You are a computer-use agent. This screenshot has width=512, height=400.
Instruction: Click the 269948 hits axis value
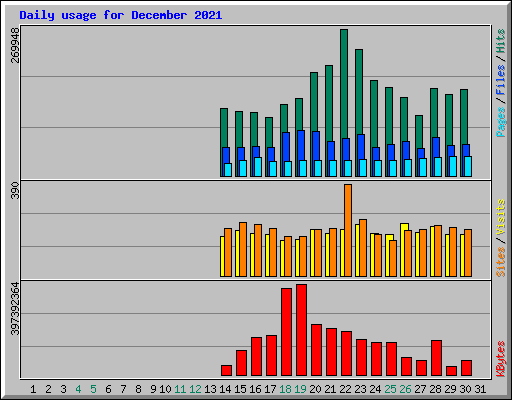tap(15, 45)
